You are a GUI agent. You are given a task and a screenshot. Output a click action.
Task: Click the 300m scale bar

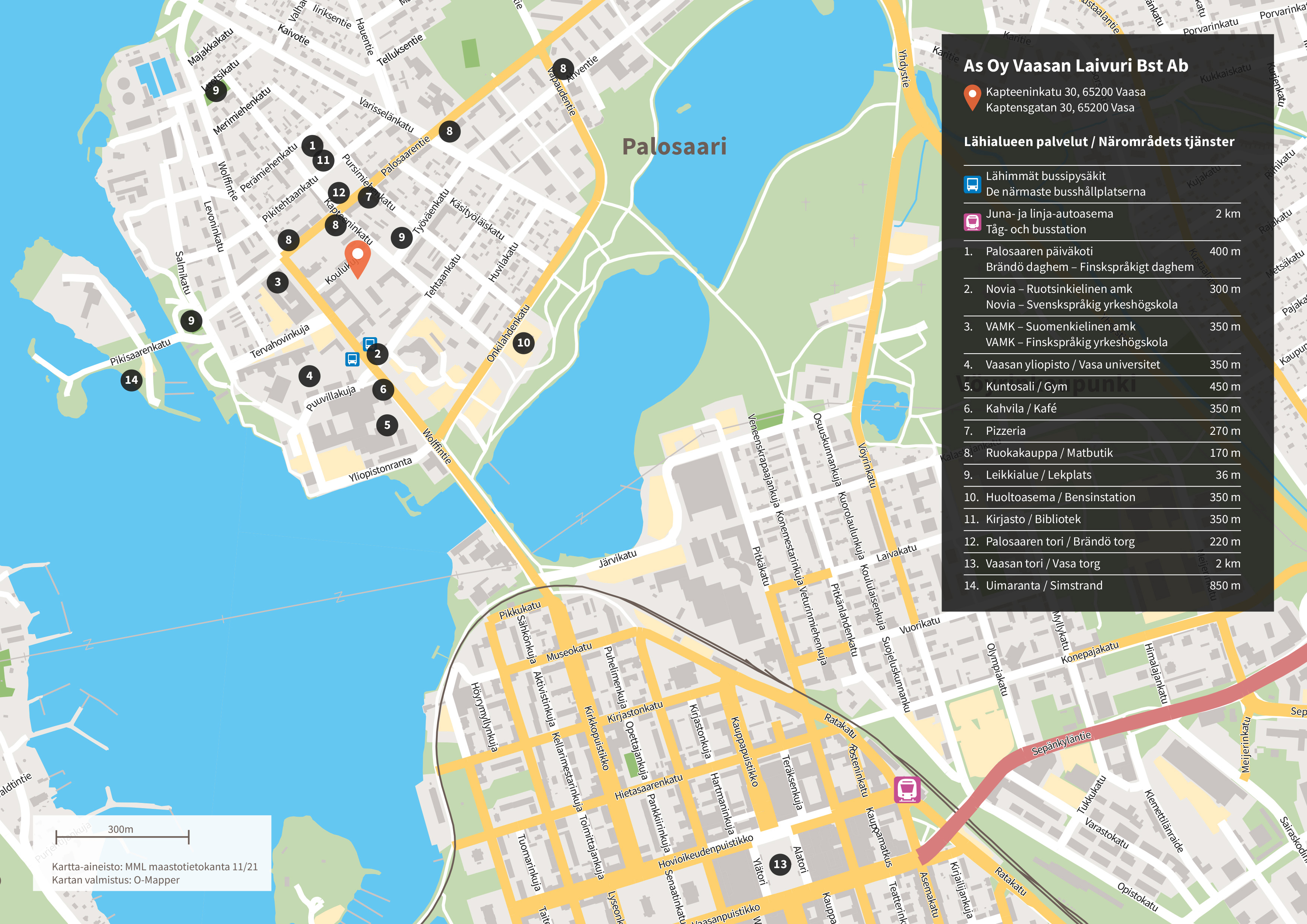pyautogui.click(x=122, y=837)
